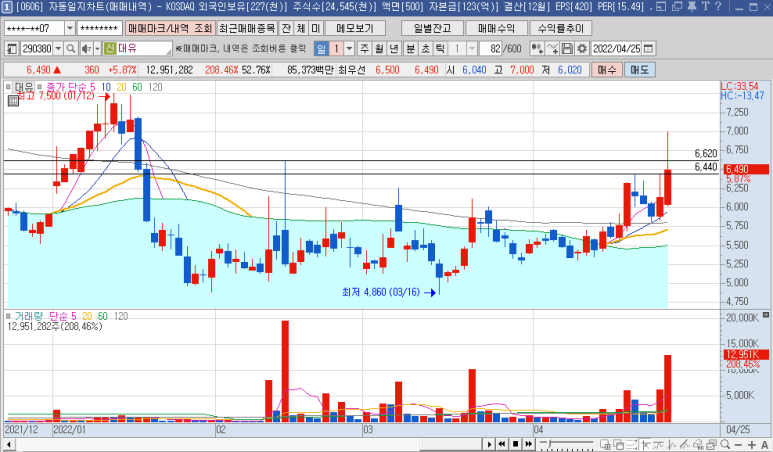The height and width of the screenshot is (452, 773).
Task: Expand the speaker options dropdown arrow
Action: [97, 48]
